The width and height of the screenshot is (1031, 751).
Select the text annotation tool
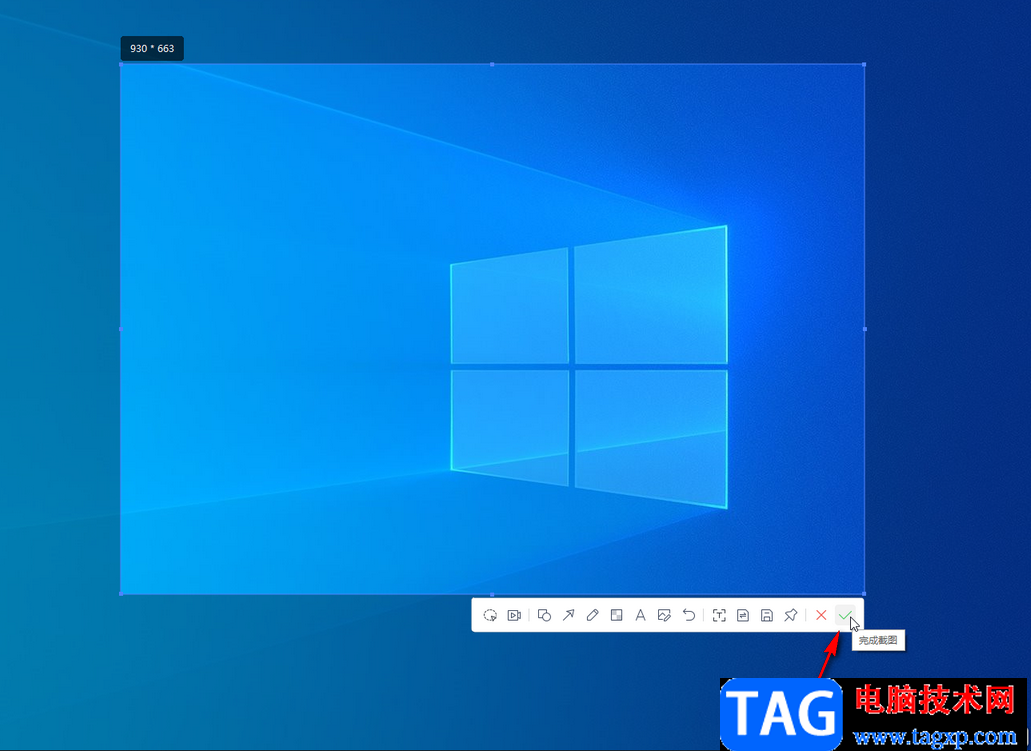(x=640, y=616)
